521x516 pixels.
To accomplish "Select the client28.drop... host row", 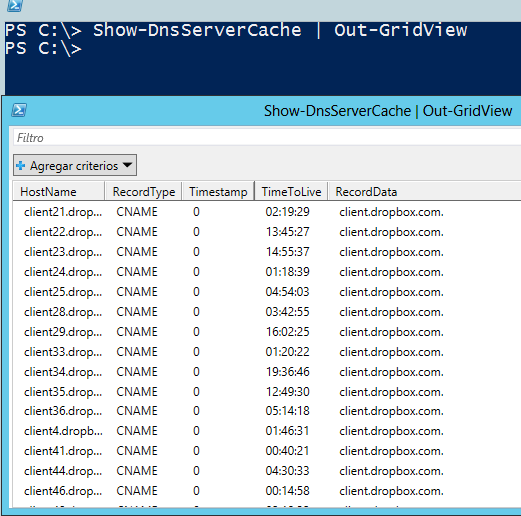I will tap(267, 312).
